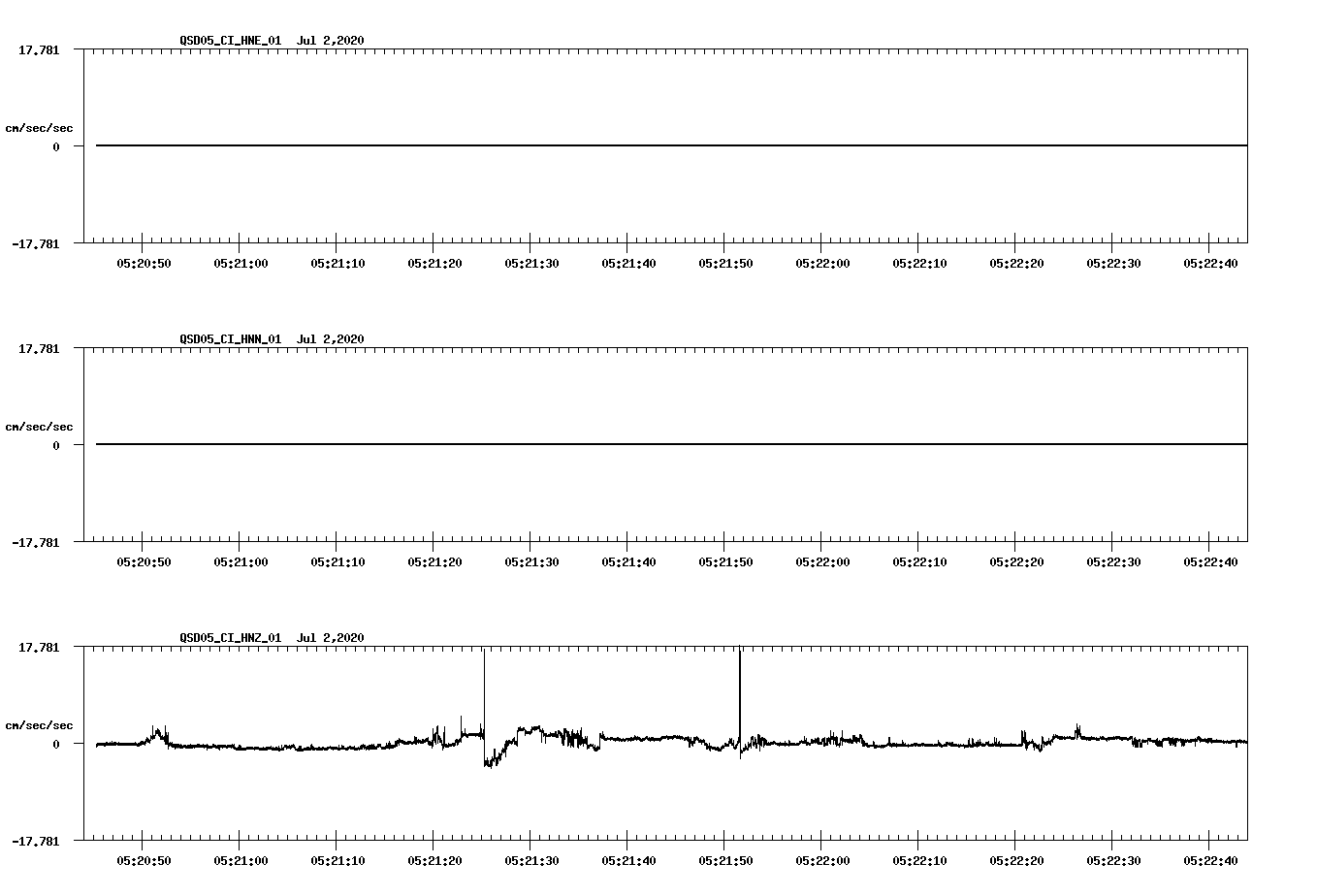Pick 05:20:50 axis label under HNZ plot

(x=144, y=861)
